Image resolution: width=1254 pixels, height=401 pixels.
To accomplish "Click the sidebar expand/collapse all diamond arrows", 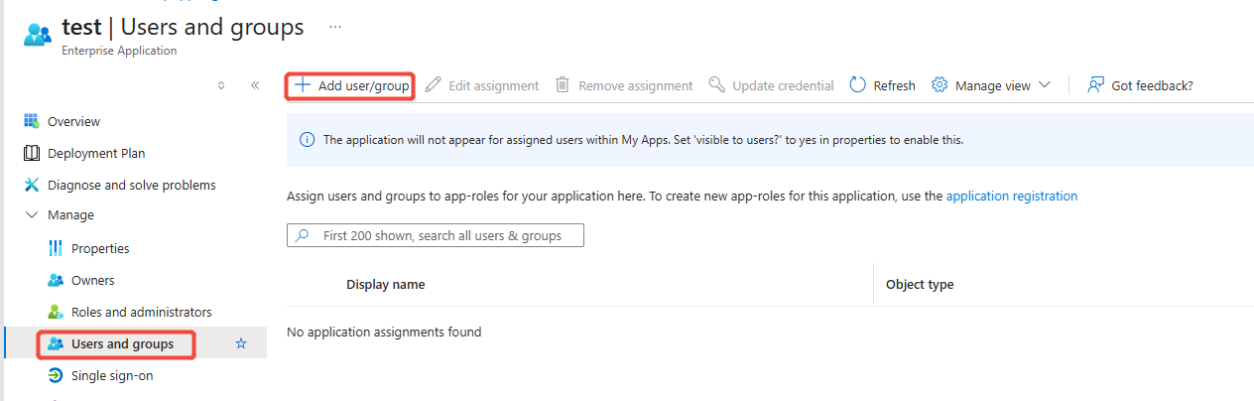I will click(x=221, y=85).
